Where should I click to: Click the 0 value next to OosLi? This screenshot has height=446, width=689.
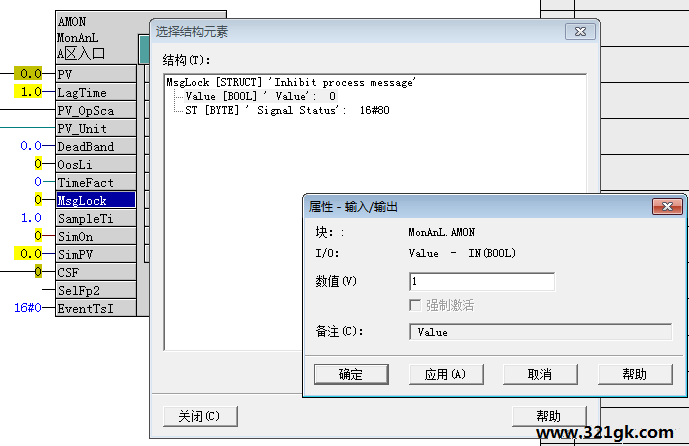coord(38,164)
